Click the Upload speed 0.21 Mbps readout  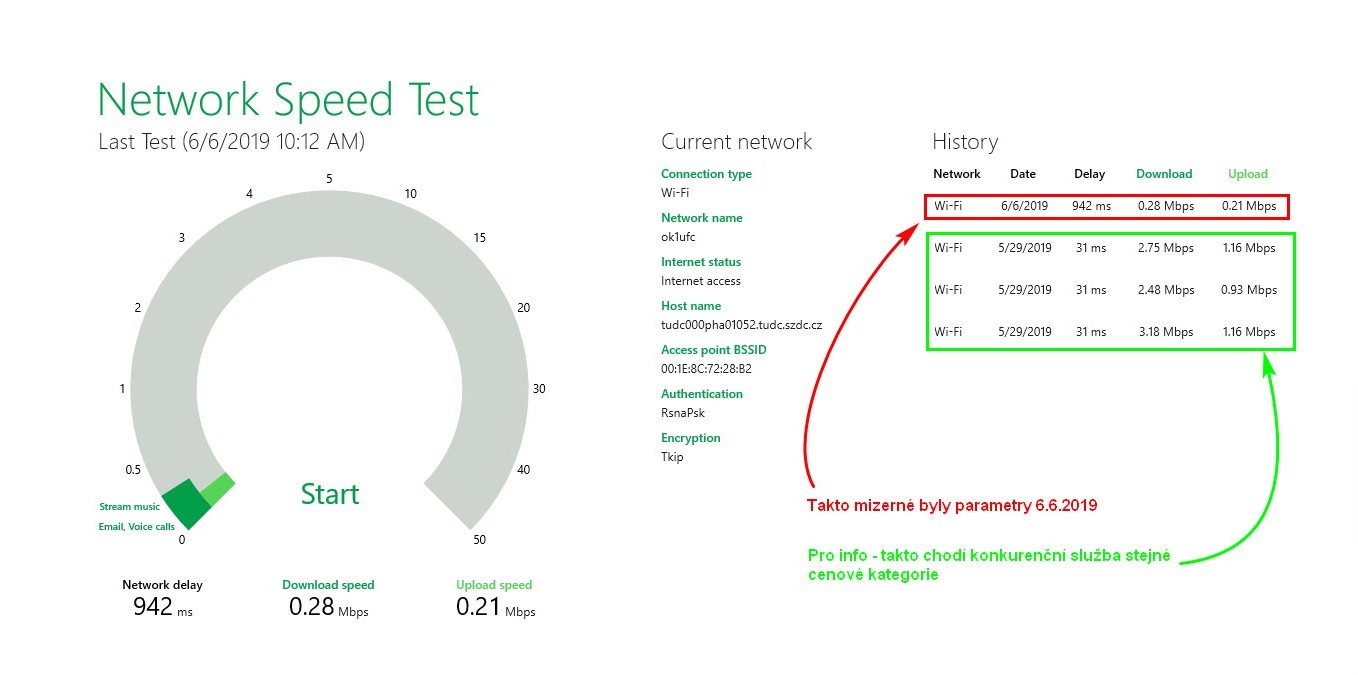(x=495, y=606)
